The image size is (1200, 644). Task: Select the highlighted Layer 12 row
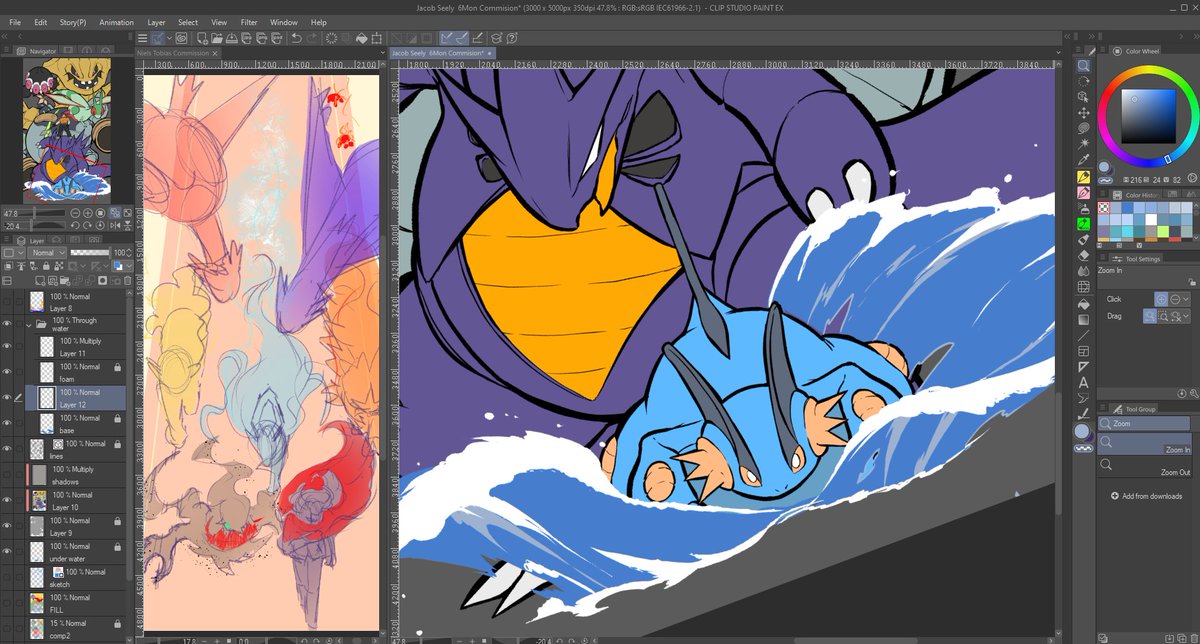(x=77, y=398)
